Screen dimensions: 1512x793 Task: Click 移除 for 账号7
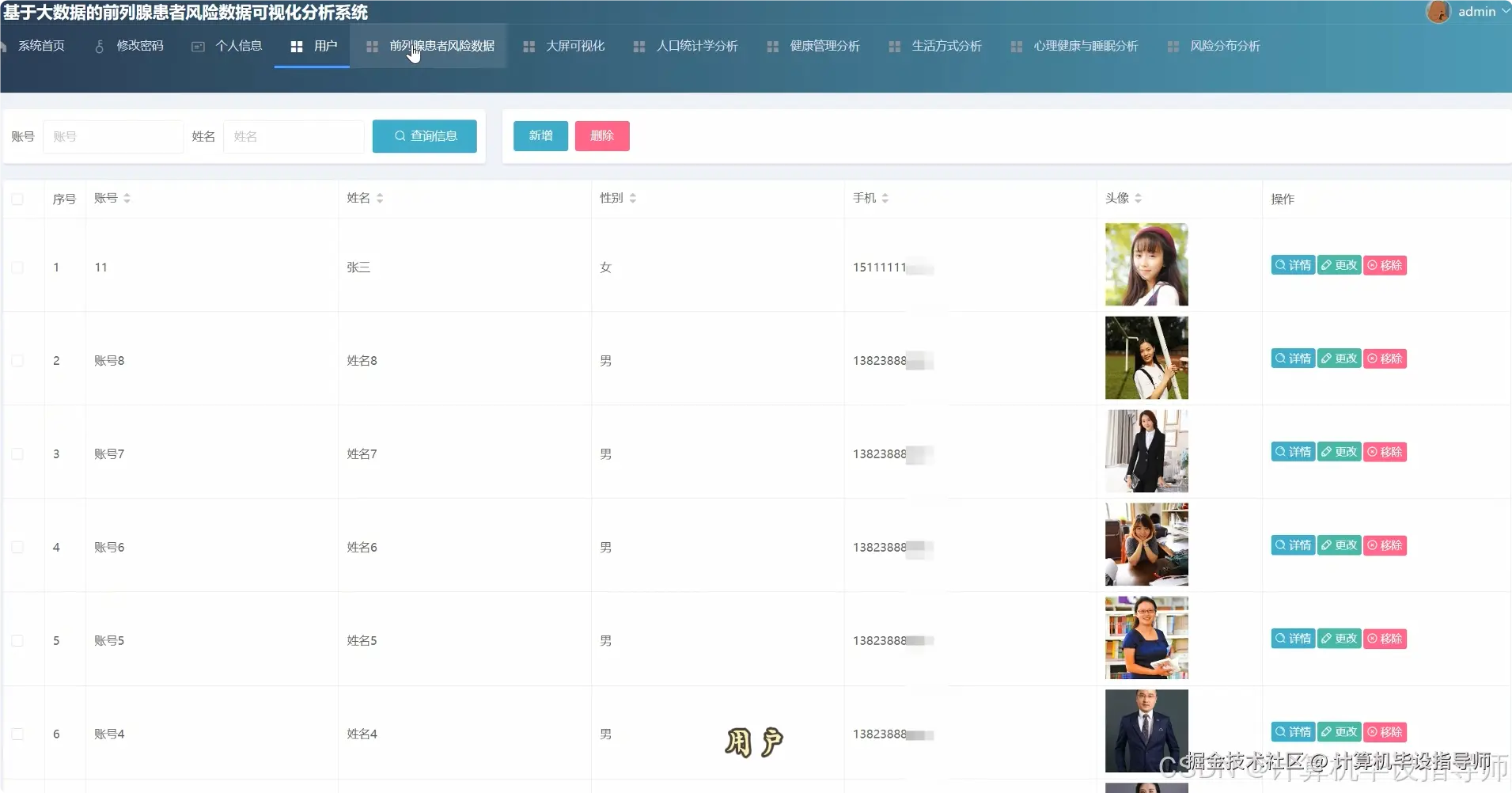[x=1385, y=452]
